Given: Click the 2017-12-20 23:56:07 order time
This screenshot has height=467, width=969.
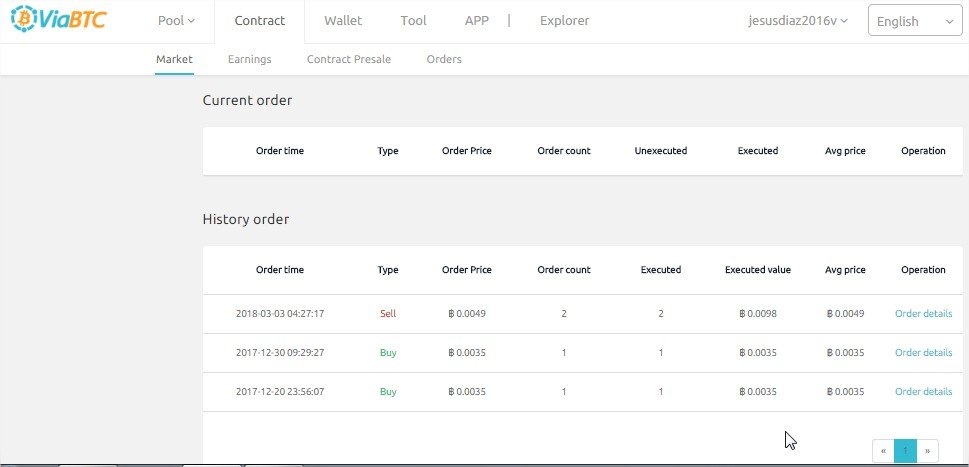Looking at the screenshot, I should tap(280, 392).
